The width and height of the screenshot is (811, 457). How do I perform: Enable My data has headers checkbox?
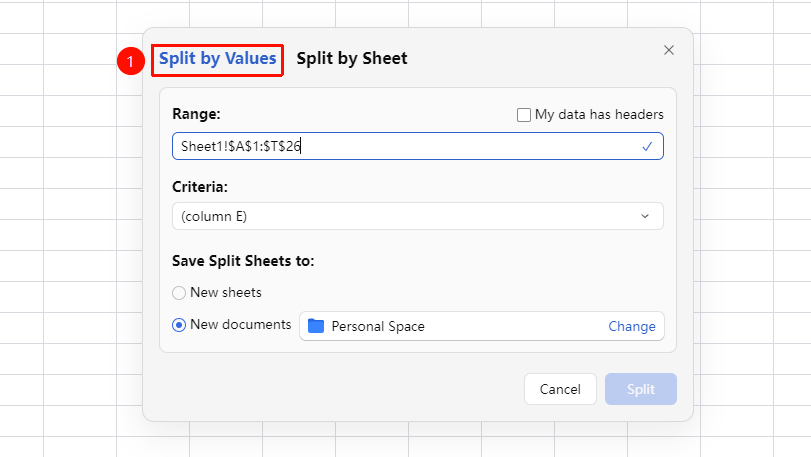pyautogui.click(x=523, y=115)
